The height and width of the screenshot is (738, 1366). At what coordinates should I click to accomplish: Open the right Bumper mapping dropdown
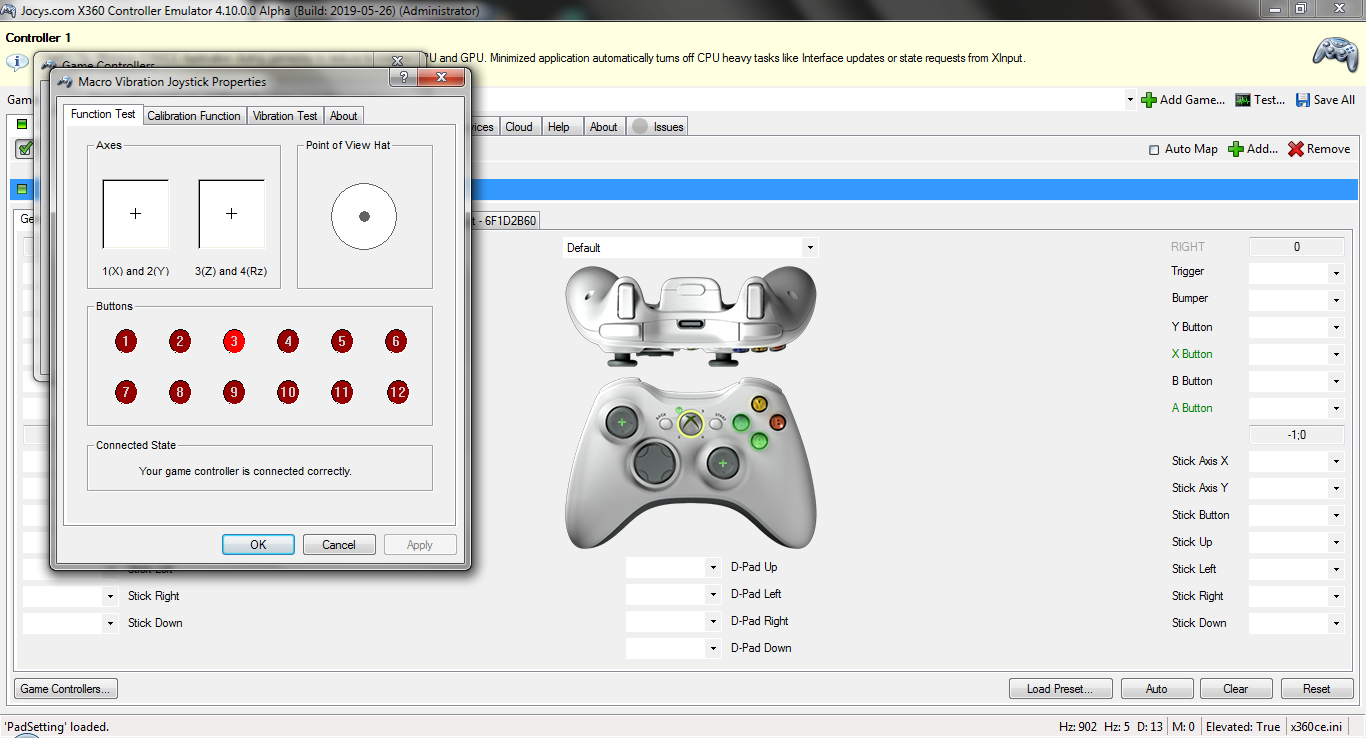click(x=1335, y=300)
